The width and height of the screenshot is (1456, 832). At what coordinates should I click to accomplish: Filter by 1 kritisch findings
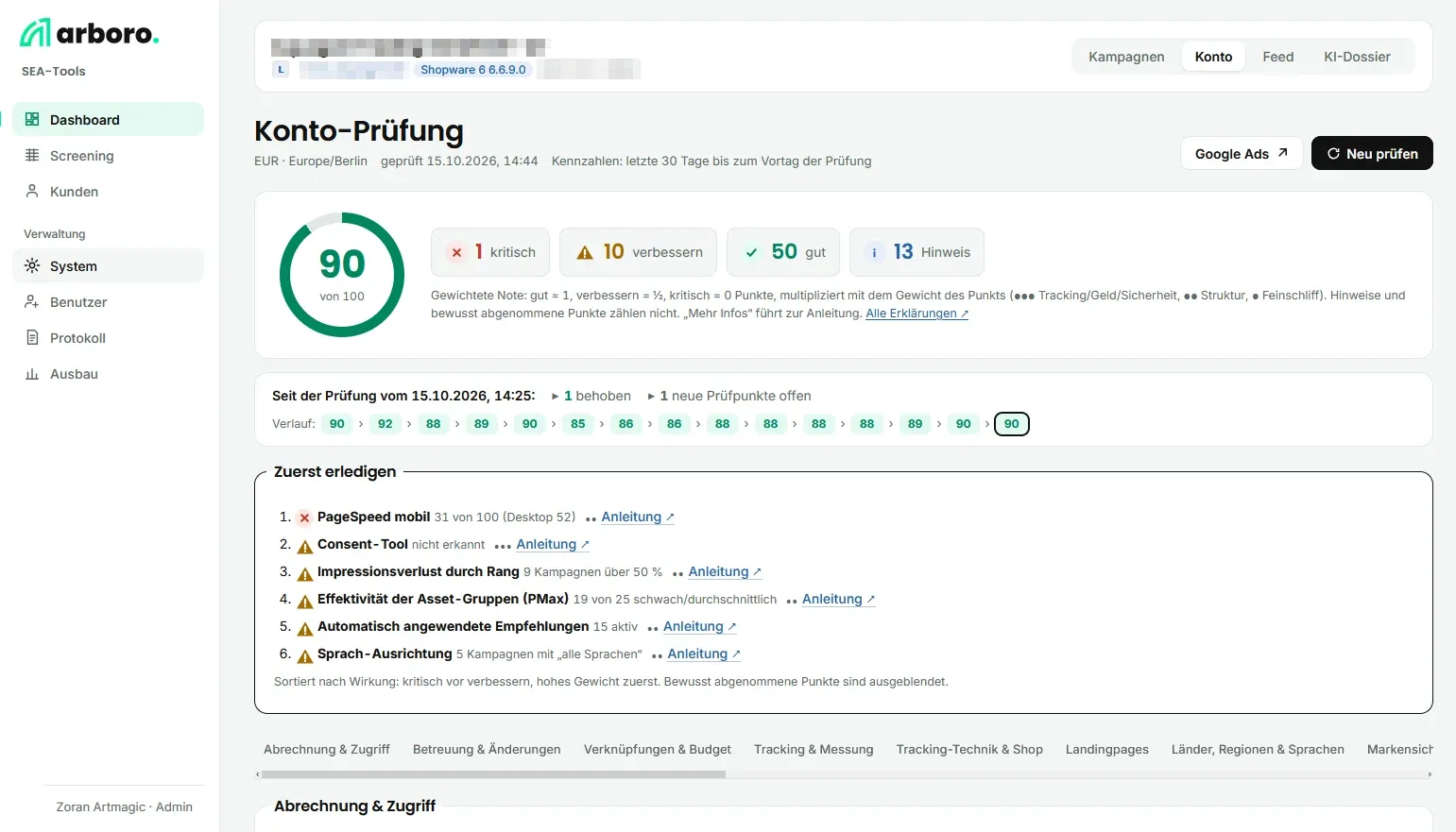pyautogui.click(x=490, y=252)
